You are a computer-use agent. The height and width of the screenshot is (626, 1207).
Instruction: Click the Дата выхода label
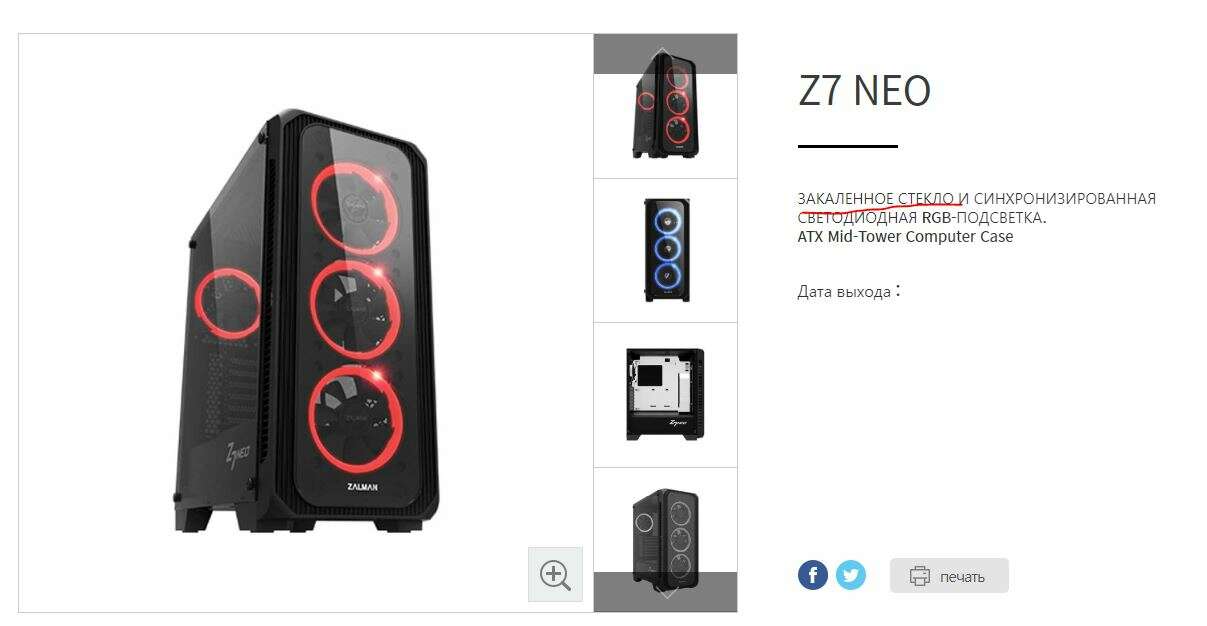[844, 292]
